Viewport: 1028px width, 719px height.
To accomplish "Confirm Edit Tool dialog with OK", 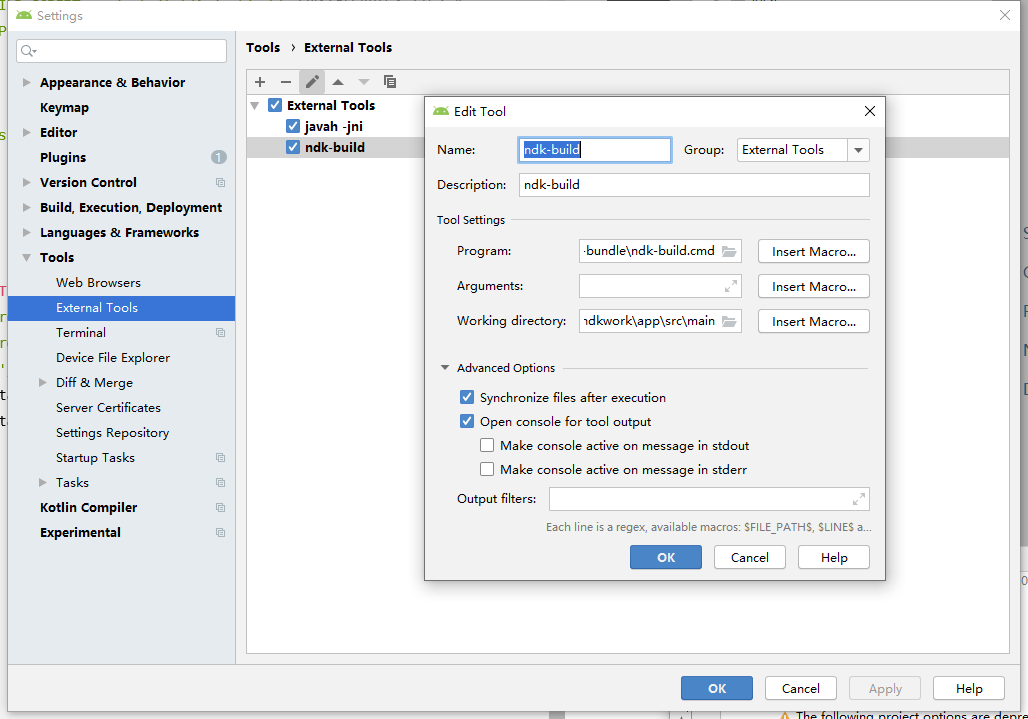I will tap(666, 558).
